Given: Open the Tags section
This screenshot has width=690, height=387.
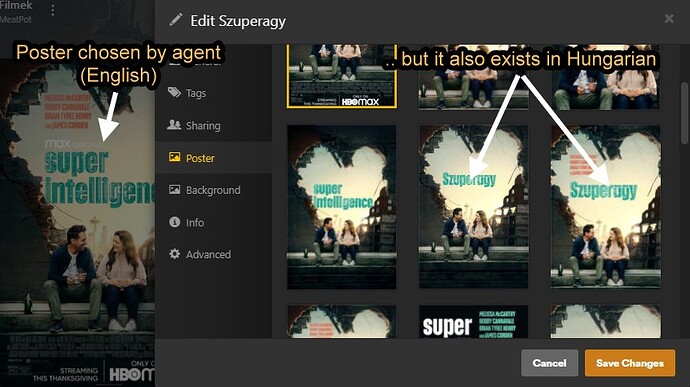Looking at the screenshot, I should (x=213, y=93).
